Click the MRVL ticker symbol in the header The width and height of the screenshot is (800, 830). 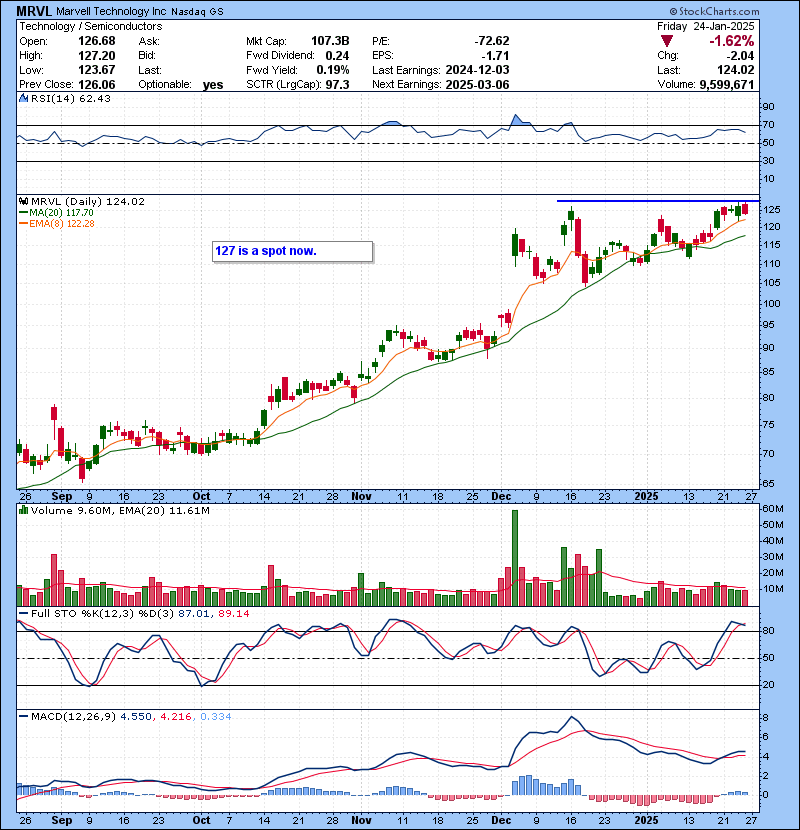click(34, 10)
